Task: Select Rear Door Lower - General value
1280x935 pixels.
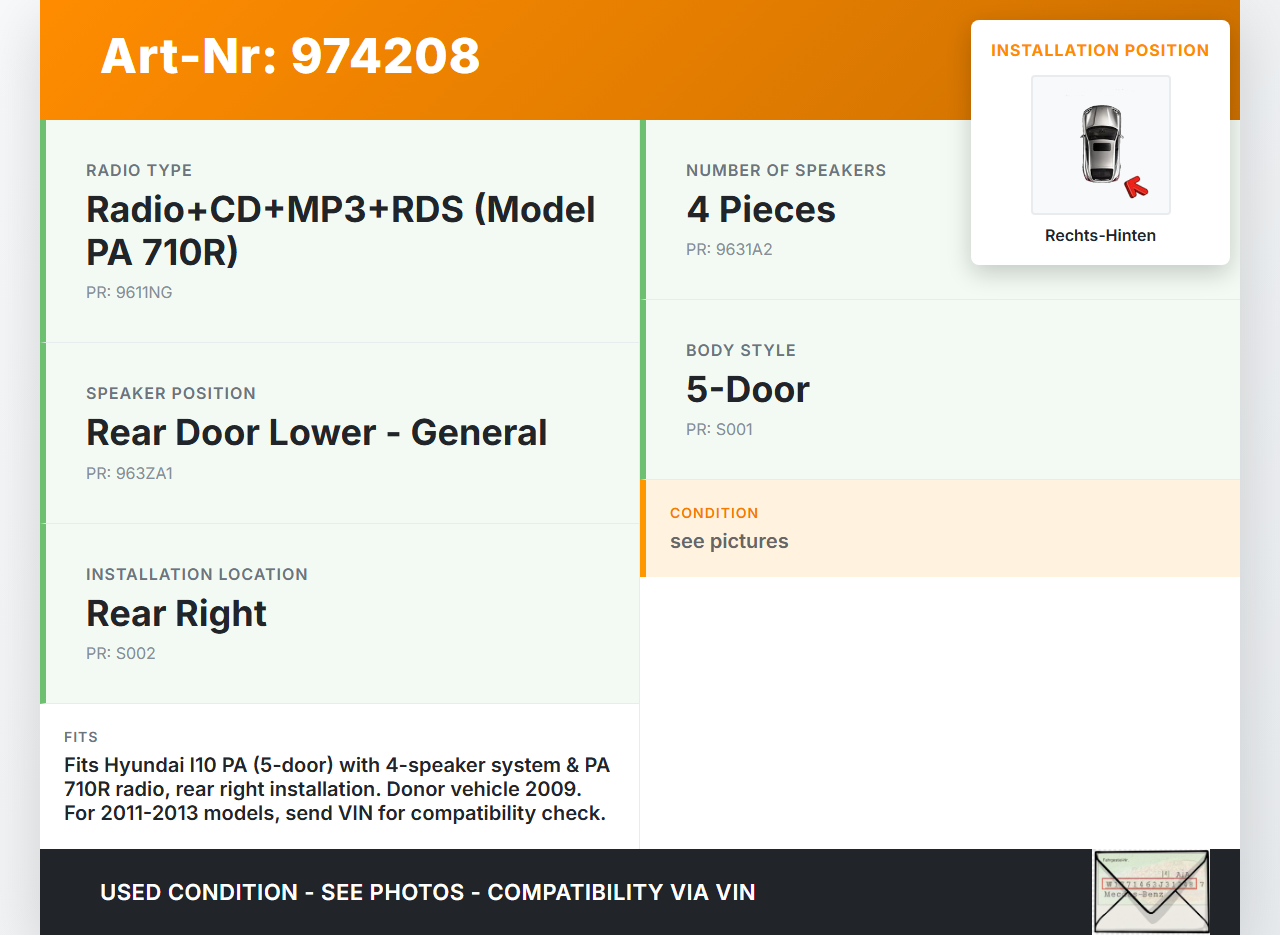Action: coord(316,433)
